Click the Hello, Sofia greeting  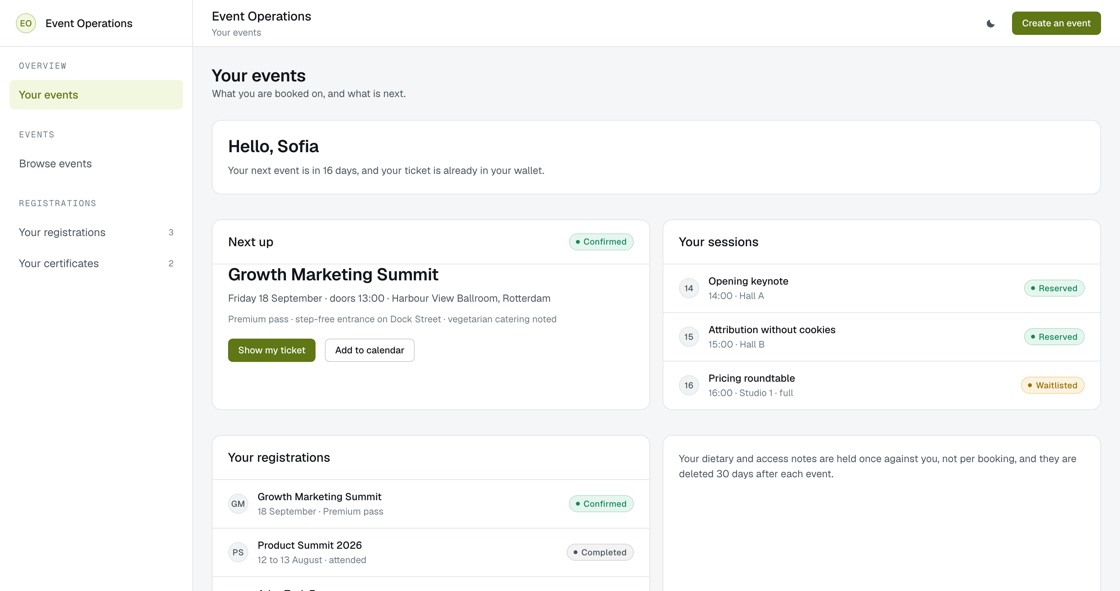tap(274, 146)
